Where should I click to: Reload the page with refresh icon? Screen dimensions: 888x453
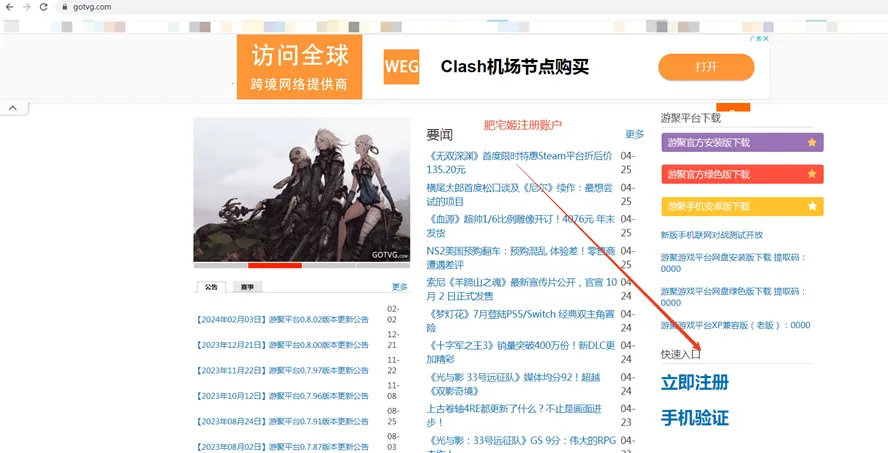click(44, 7)
